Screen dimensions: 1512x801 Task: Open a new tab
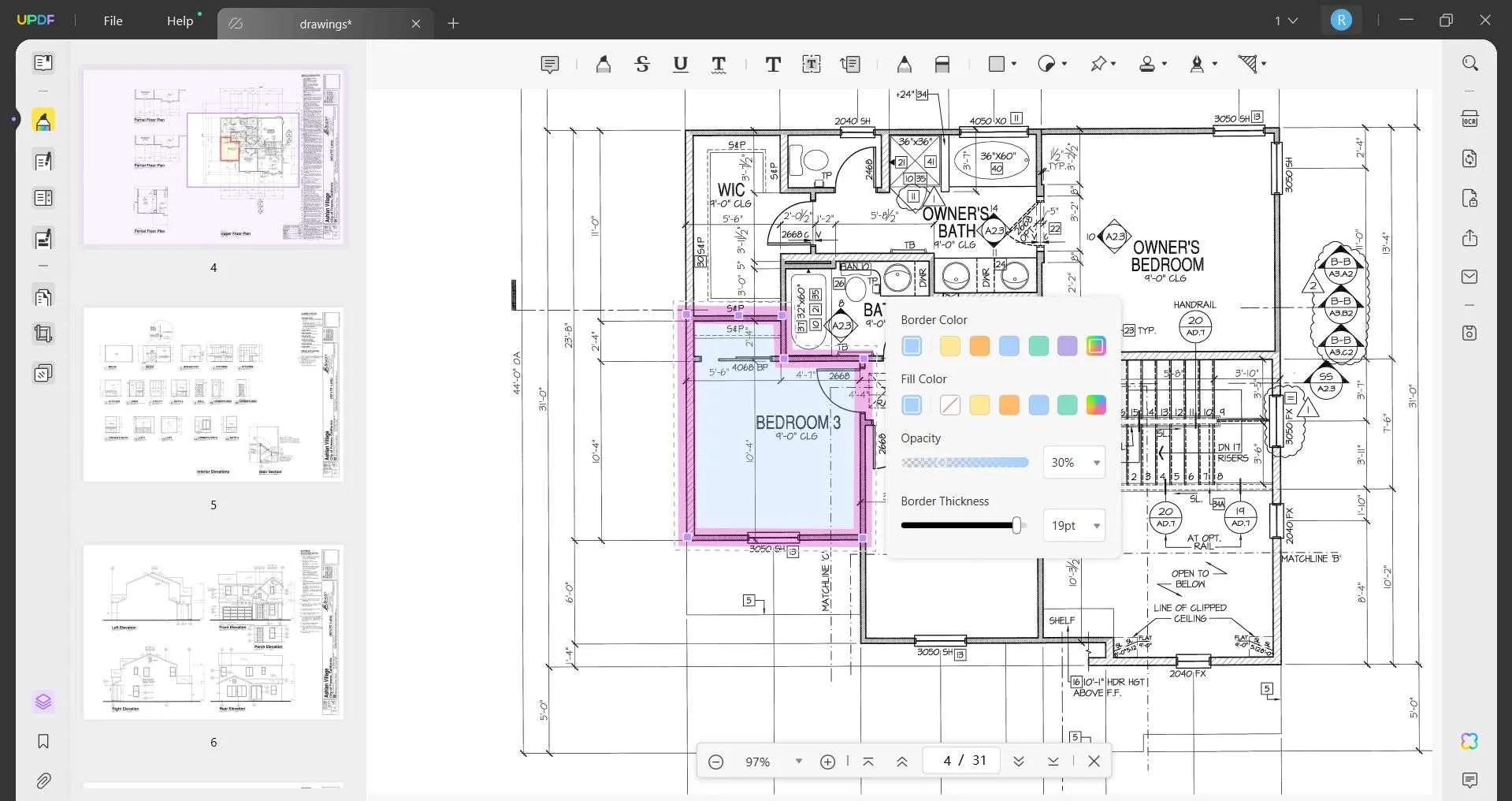click(x=453, y=24)
